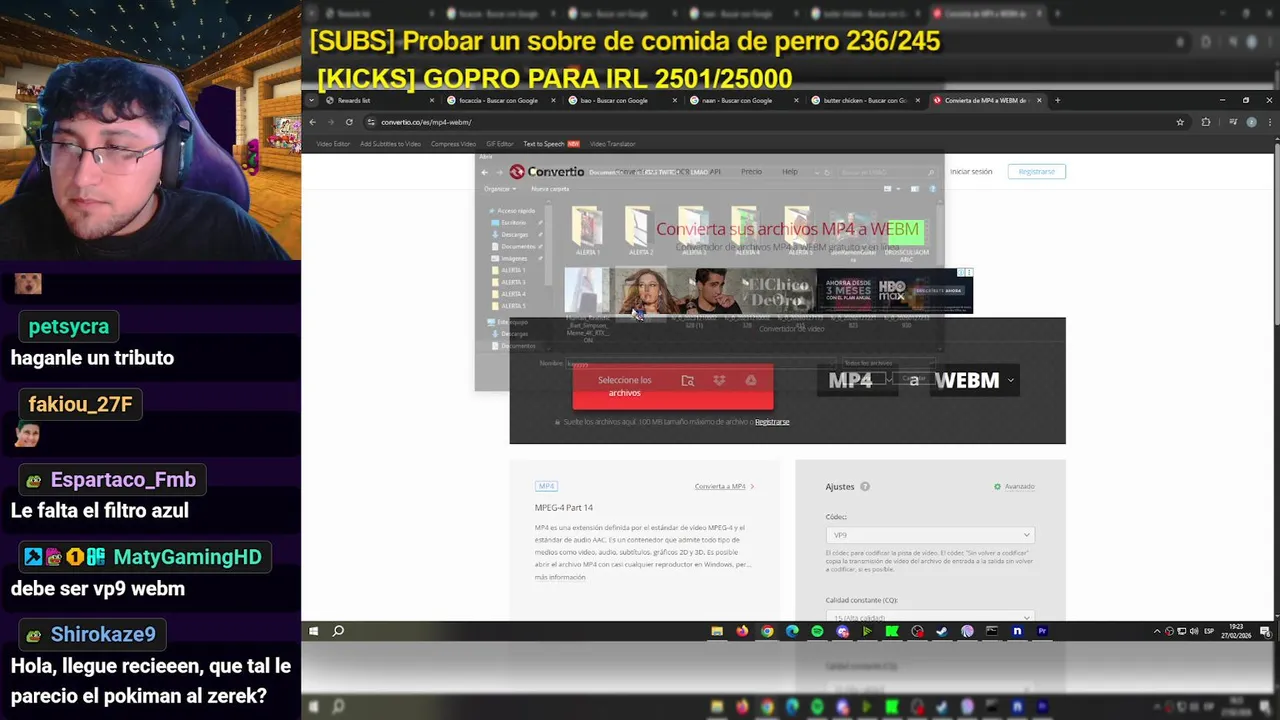Open Spotify from the taskbar

[817, 631]
